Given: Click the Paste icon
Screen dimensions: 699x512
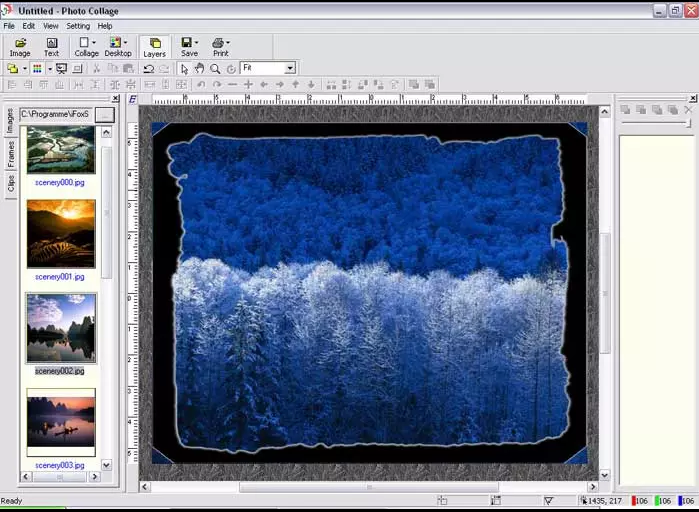Looking at the screenshot, I should point(128,69).
